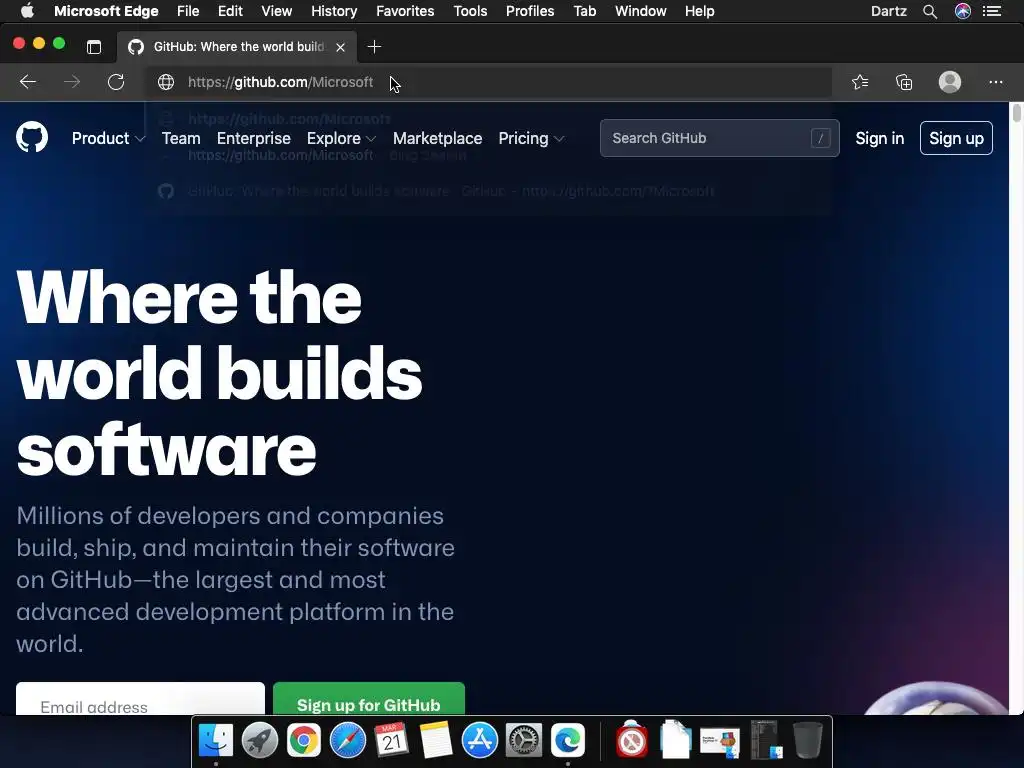Open System Preferences from the Dock
The image size is (1024, 768).
[524, 740]
